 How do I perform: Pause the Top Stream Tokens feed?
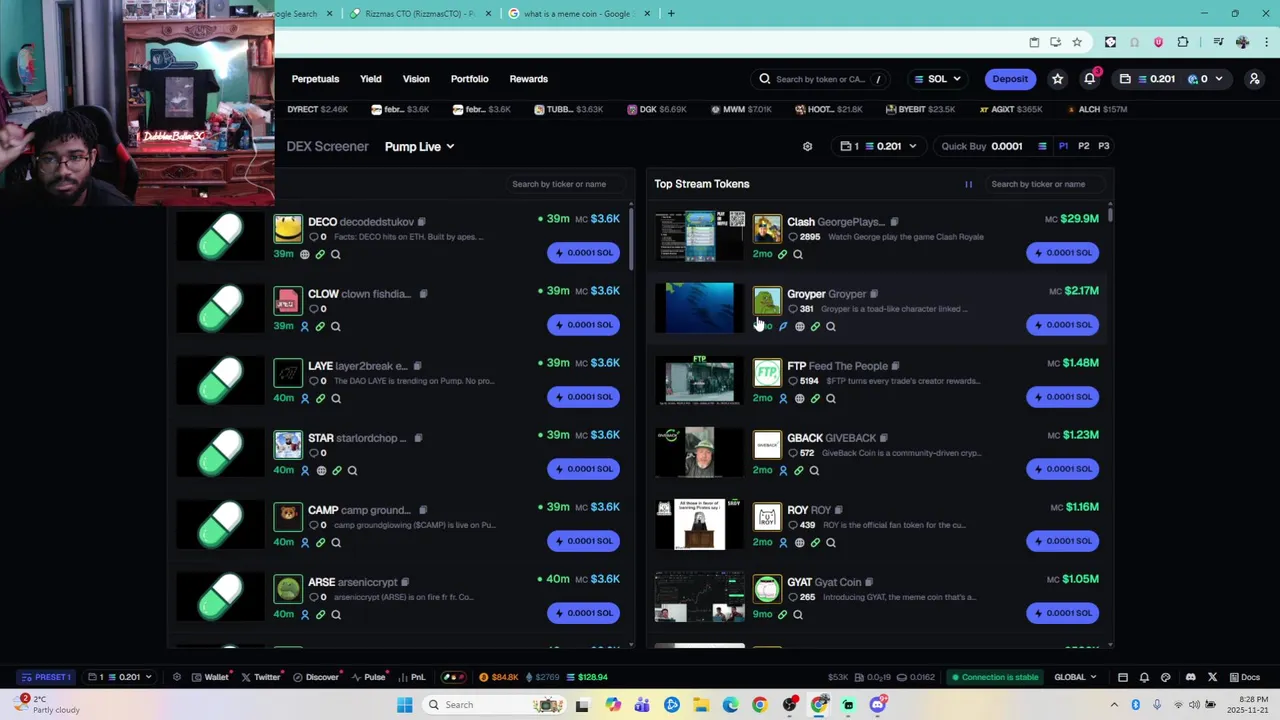968,184
